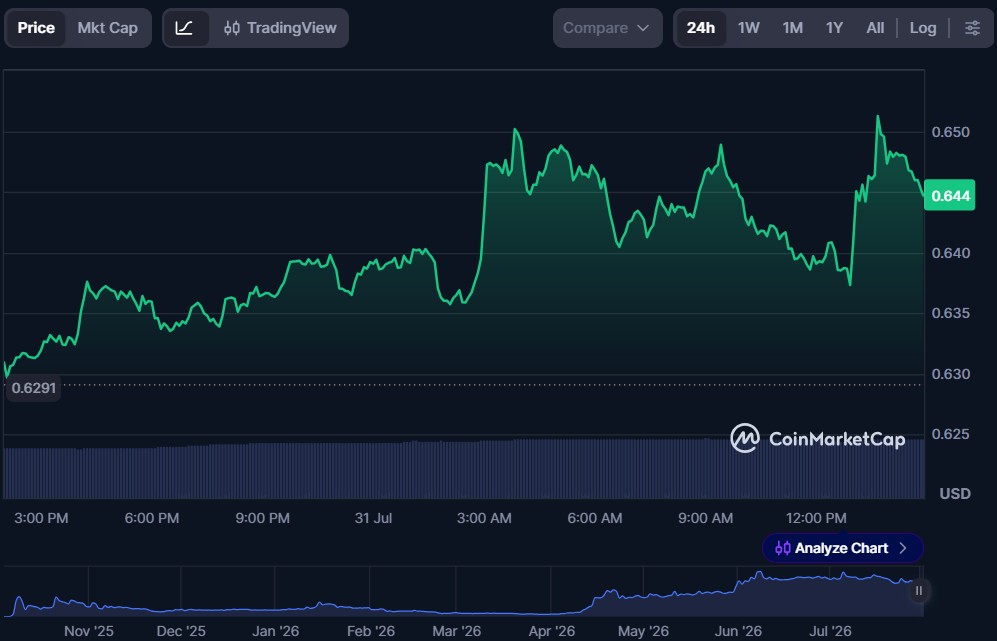Click Apr '26 on the overview timeline

(551, 631)
